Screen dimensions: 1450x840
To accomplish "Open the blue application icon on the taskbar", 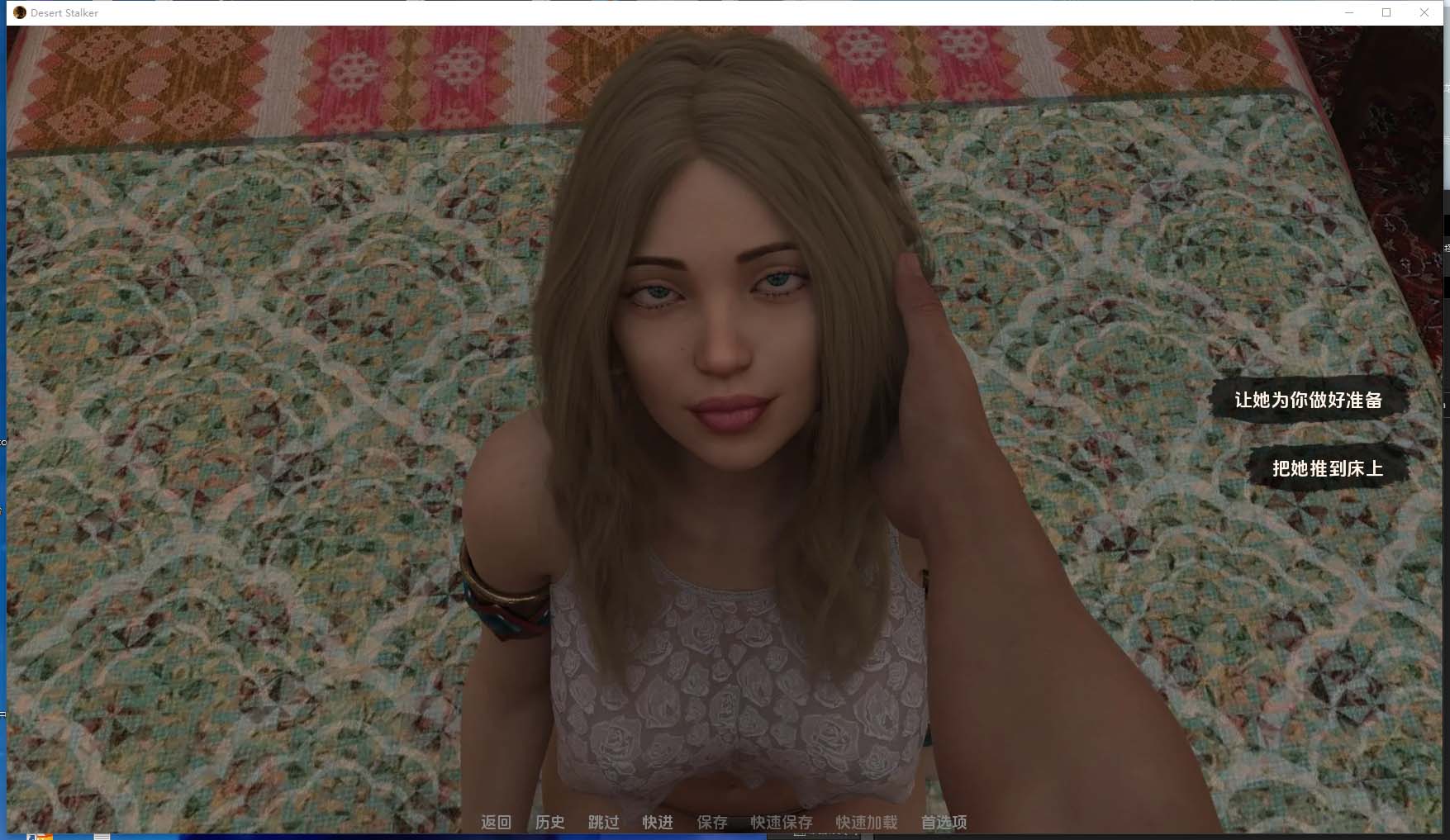I will 31,836.
